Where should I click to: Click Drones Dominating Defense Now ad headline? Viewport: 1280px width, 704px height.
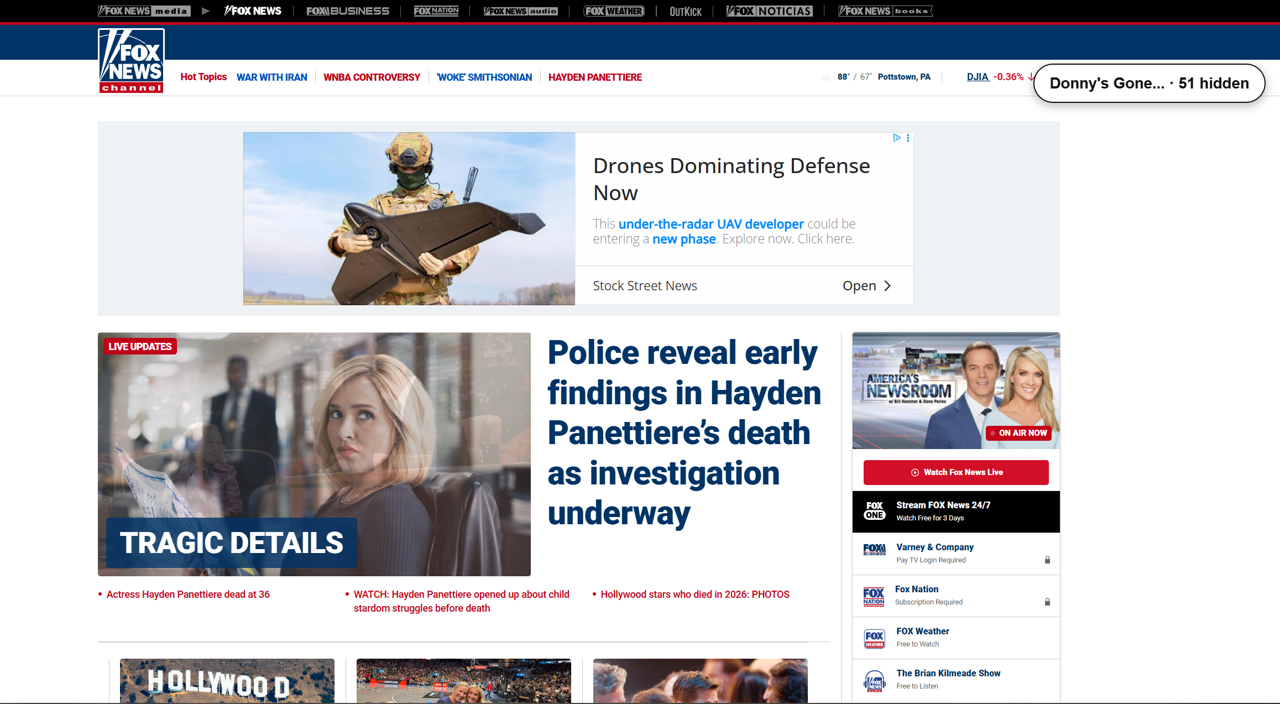pos(732,179)
